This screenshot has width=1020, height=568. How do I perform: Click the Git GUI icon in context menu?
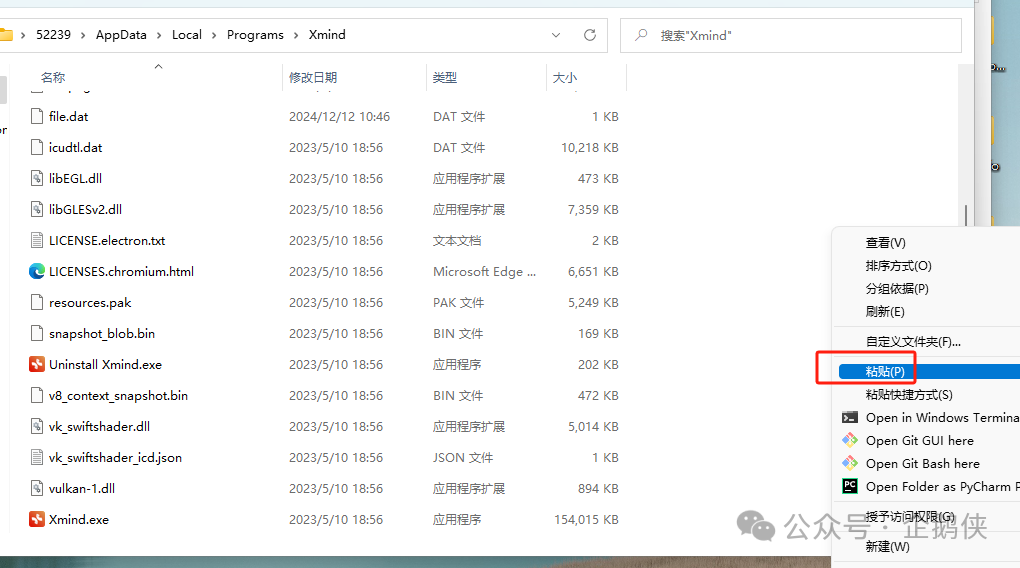pos(850,441)
